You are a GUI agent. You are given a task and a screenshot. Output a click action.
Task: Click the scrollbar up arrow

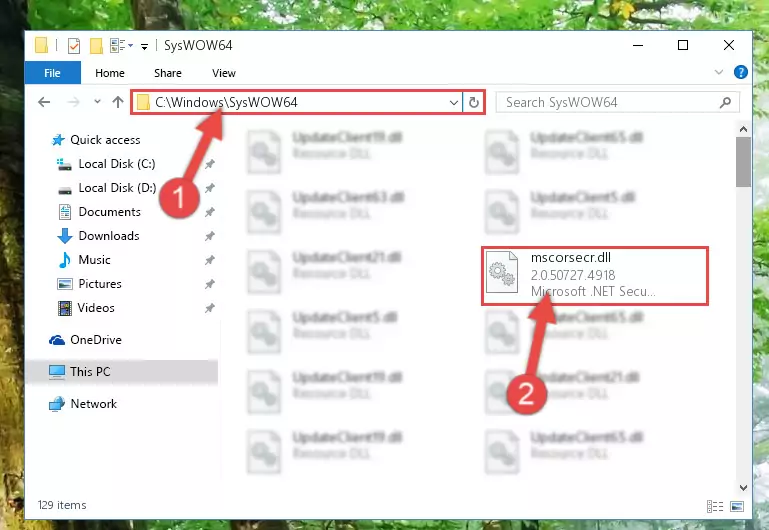point(743,129)
